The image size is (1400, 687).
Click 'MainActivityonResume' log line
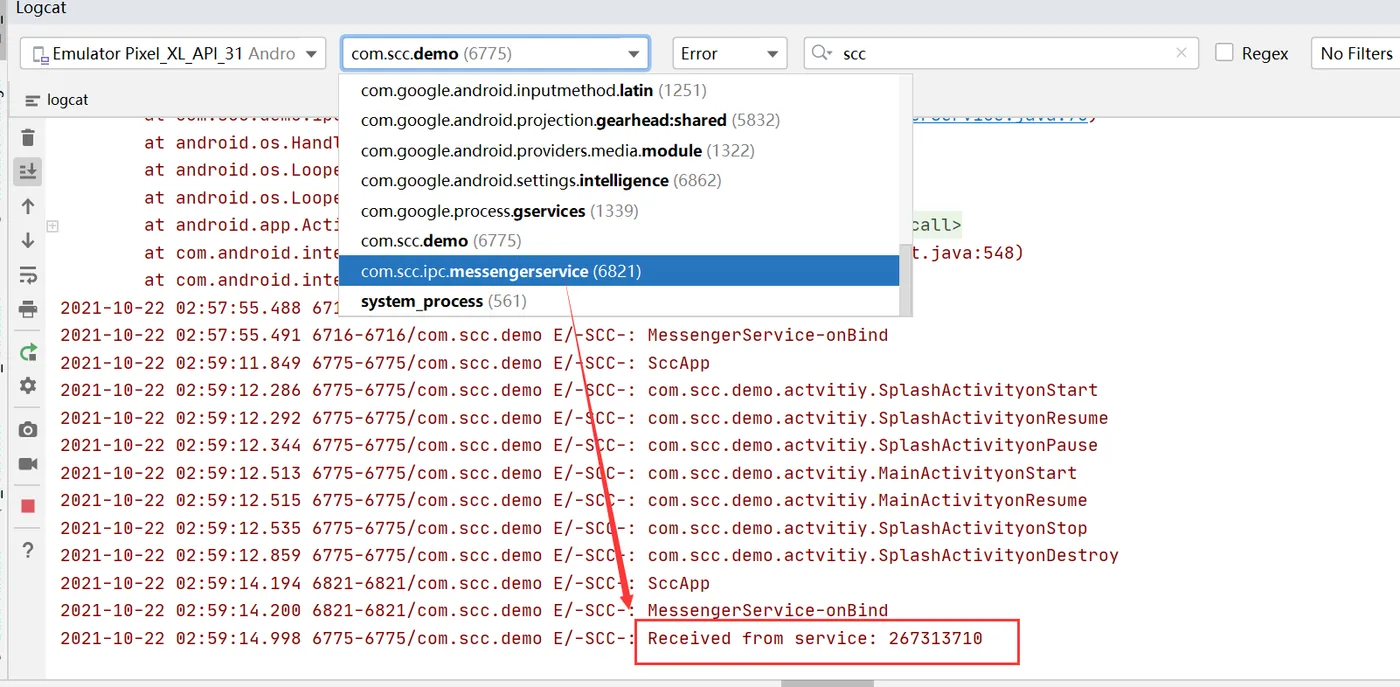coord(574,500)
